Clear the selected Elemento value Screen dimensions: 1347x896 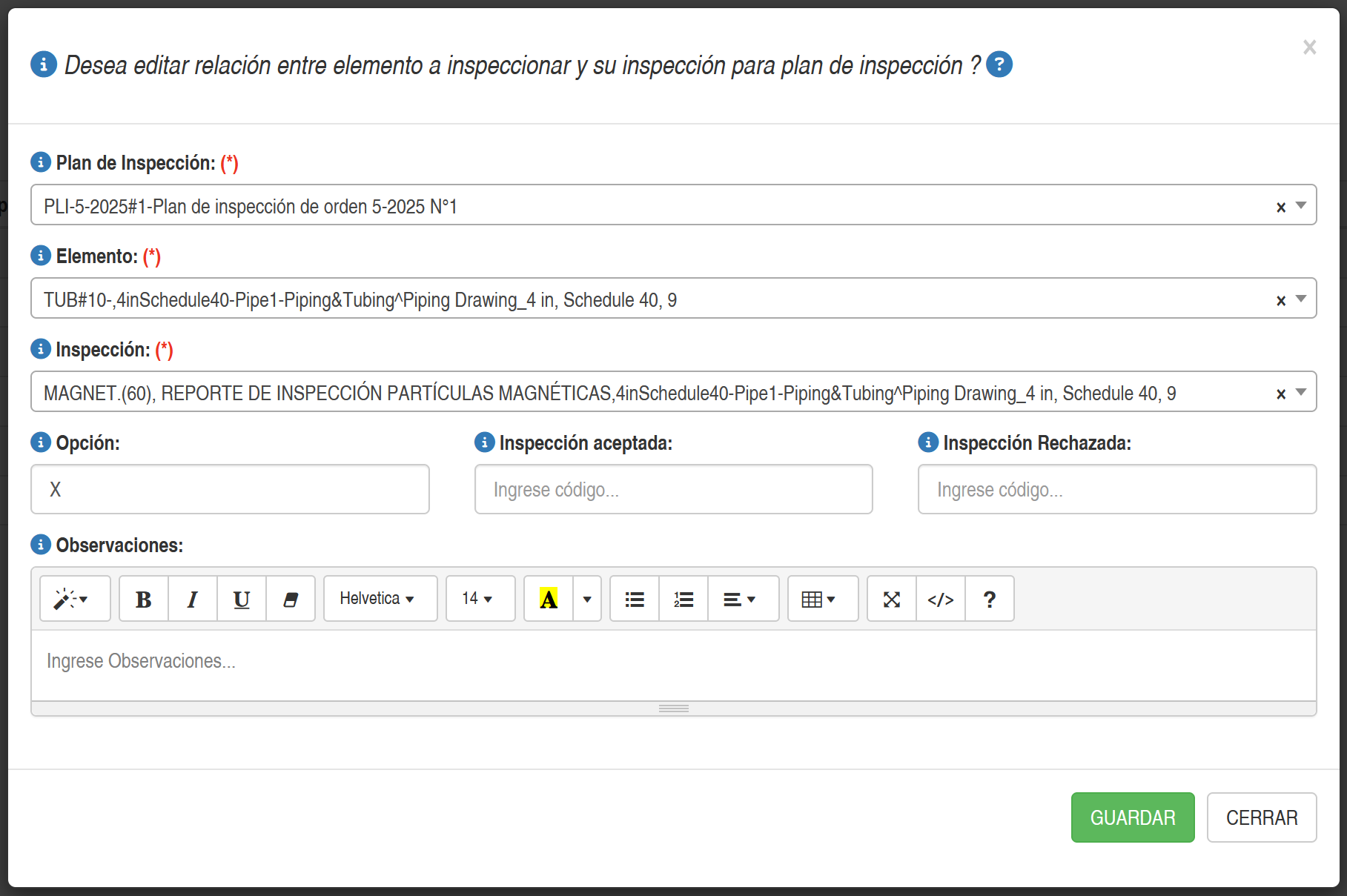[x=1281, y=300]
